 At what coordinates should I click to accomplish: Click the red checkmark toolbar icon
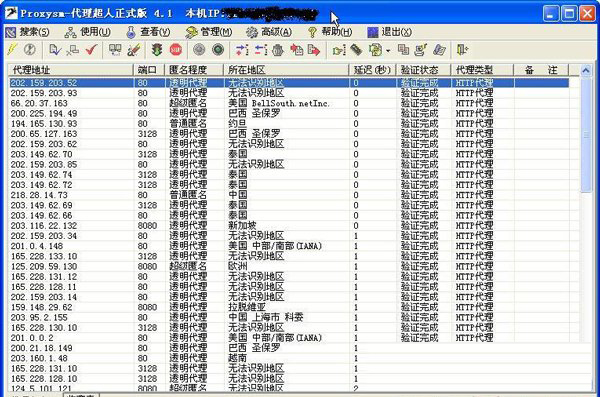(91, 50)
